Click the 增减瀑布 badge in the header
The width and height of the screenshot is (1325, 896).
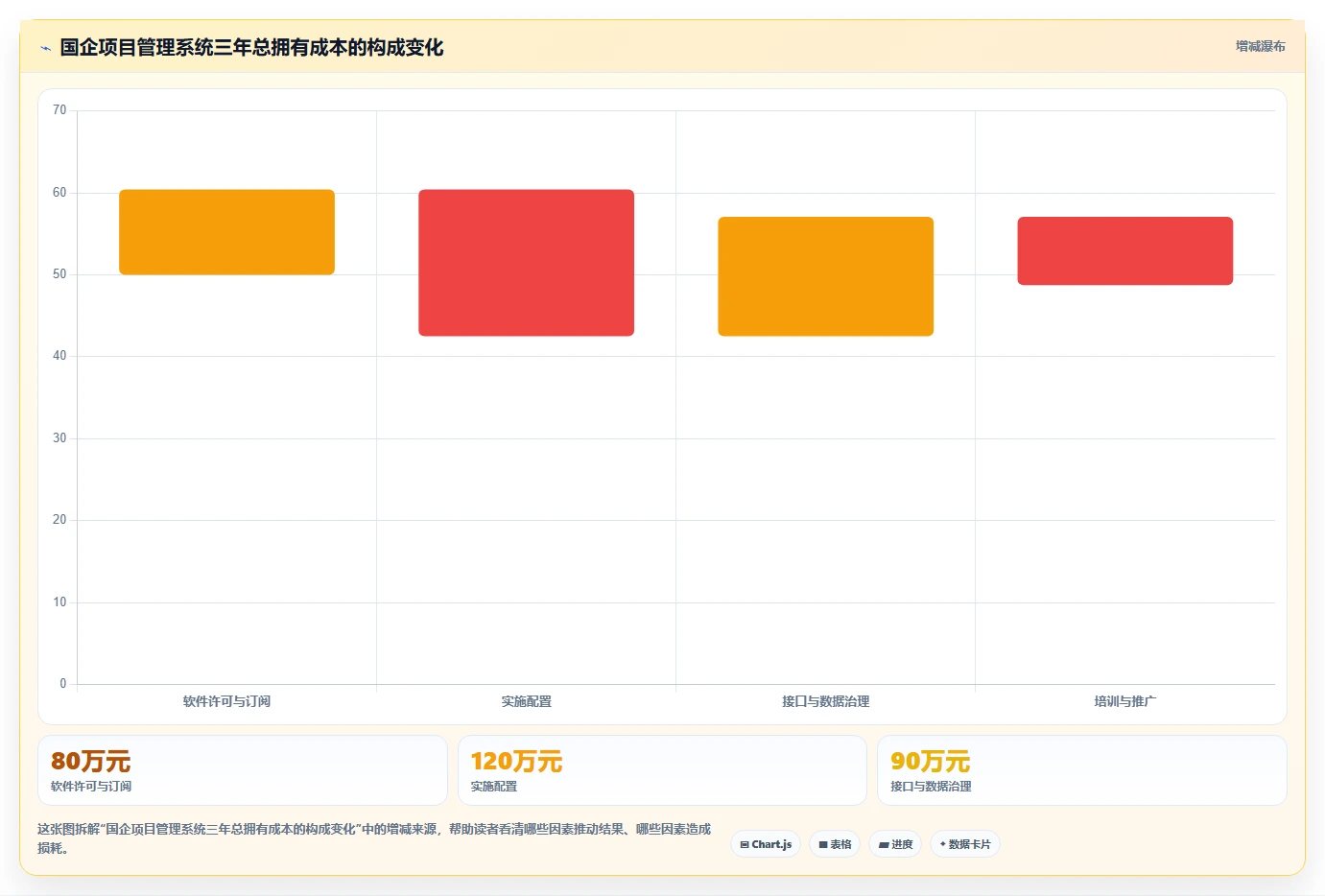pos(1260,46)
